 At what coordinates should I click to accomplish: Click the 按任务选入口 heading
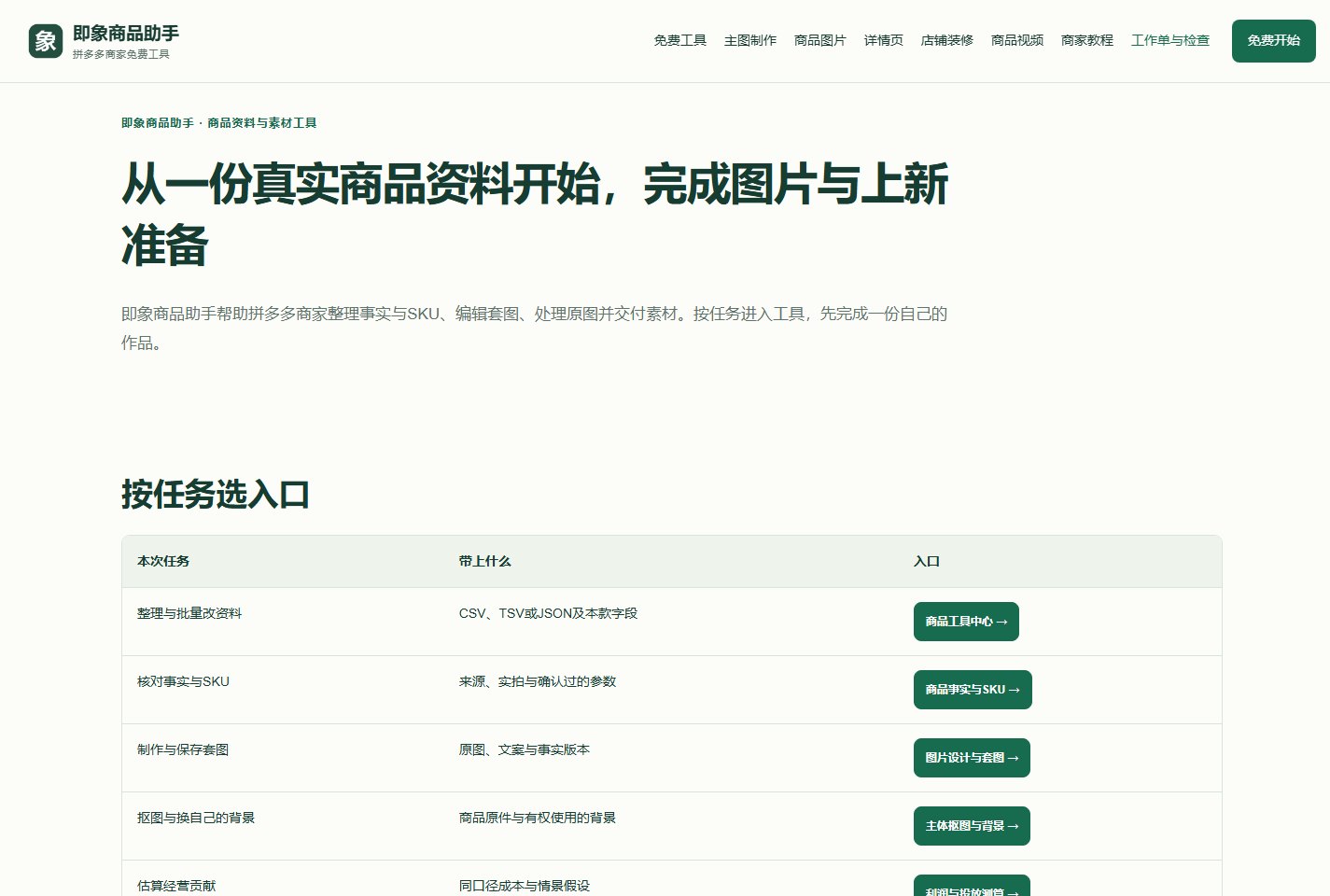[216, 494]
